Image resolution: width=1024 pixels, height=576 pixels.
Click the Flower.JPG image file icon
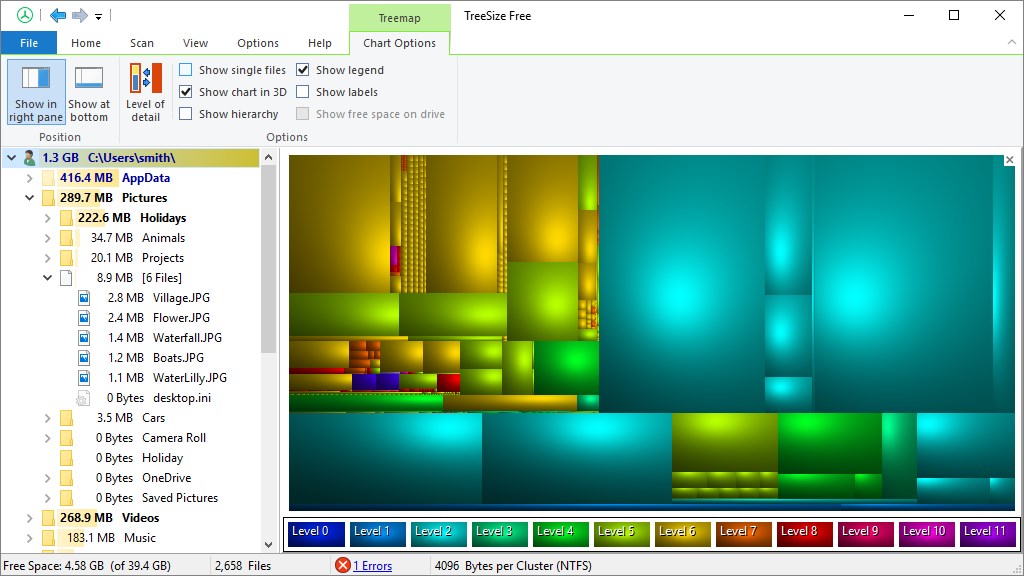click(x=84, y=318)
